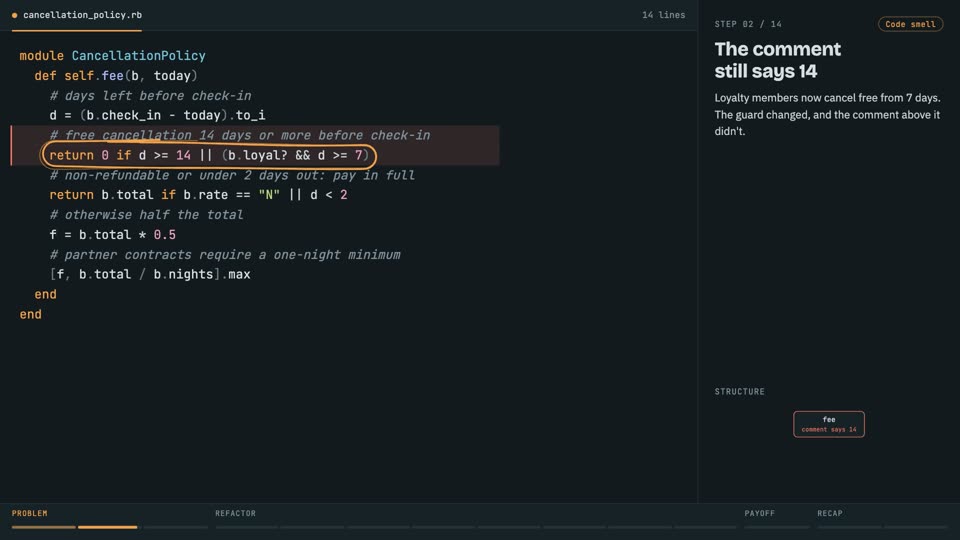960x540 pixels.
Task: Click the paragraph about loyalty members cancelling free
Action: tap(827, 114)
